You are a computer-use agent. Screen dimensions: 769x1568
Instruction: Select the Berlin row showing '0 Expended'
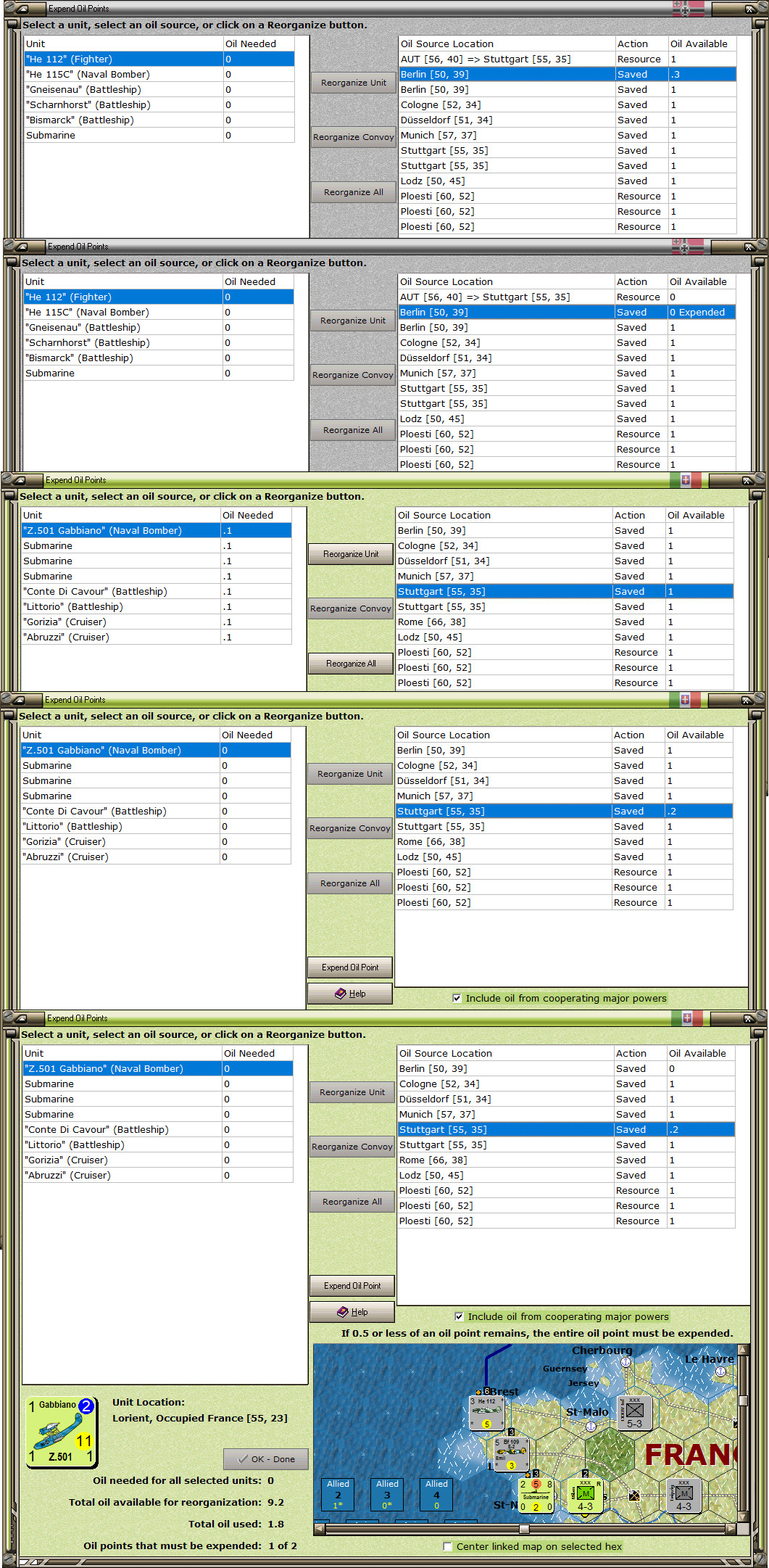click(x=567, y=312)
